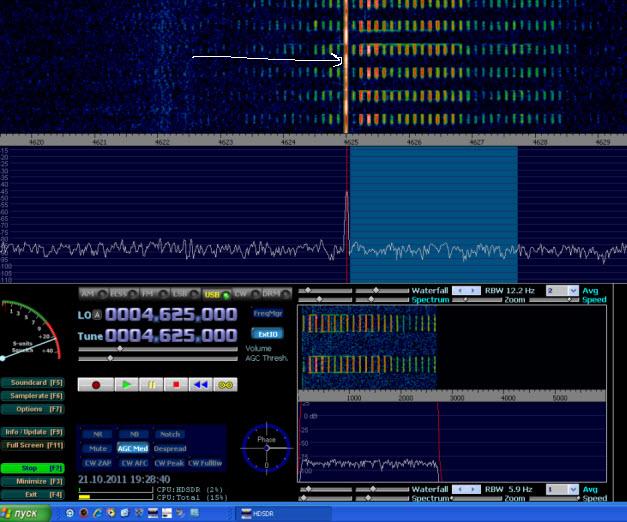Open Internet Explorer from quick launch

(97, 513)
